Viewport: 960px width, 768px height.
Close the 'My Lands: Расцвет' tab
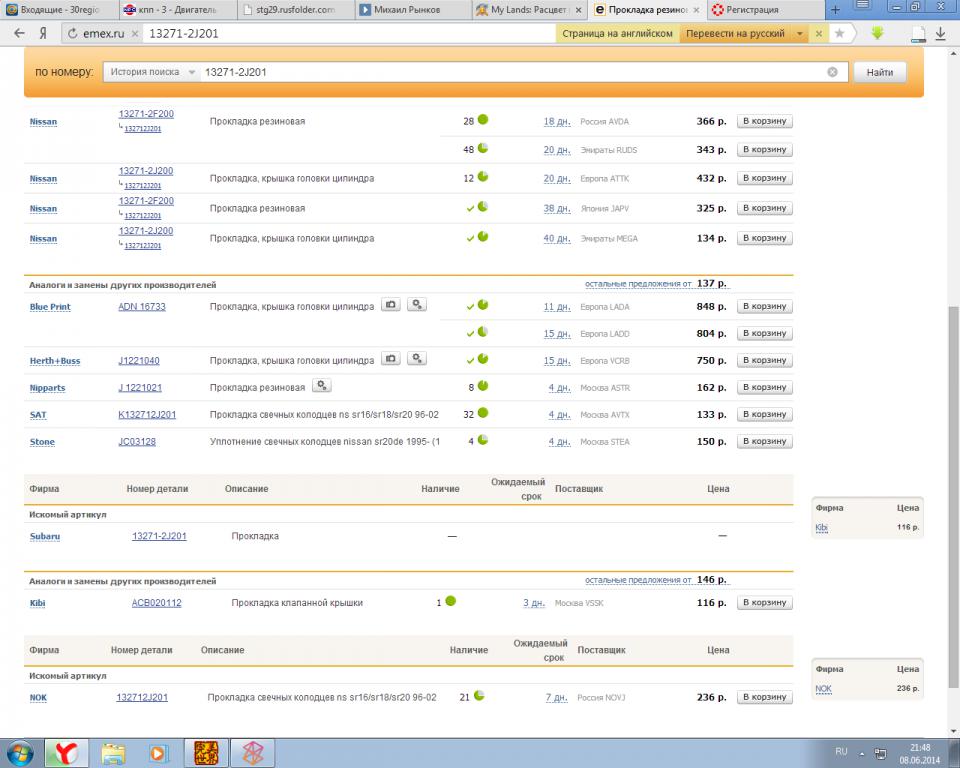pos(579,10)
